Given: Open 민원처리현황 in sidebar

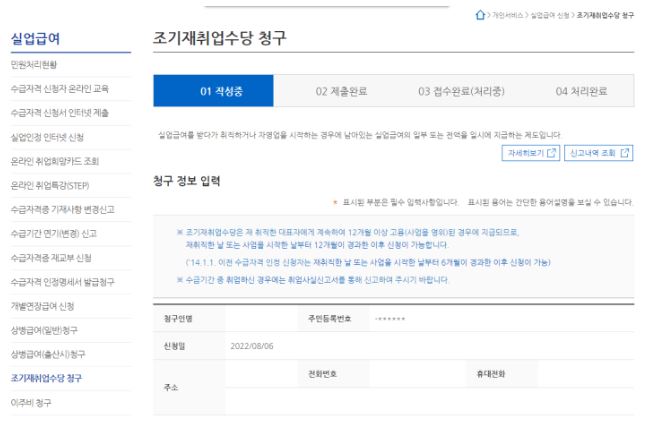Looking at the screenshot, I should [x=34, y=65].
